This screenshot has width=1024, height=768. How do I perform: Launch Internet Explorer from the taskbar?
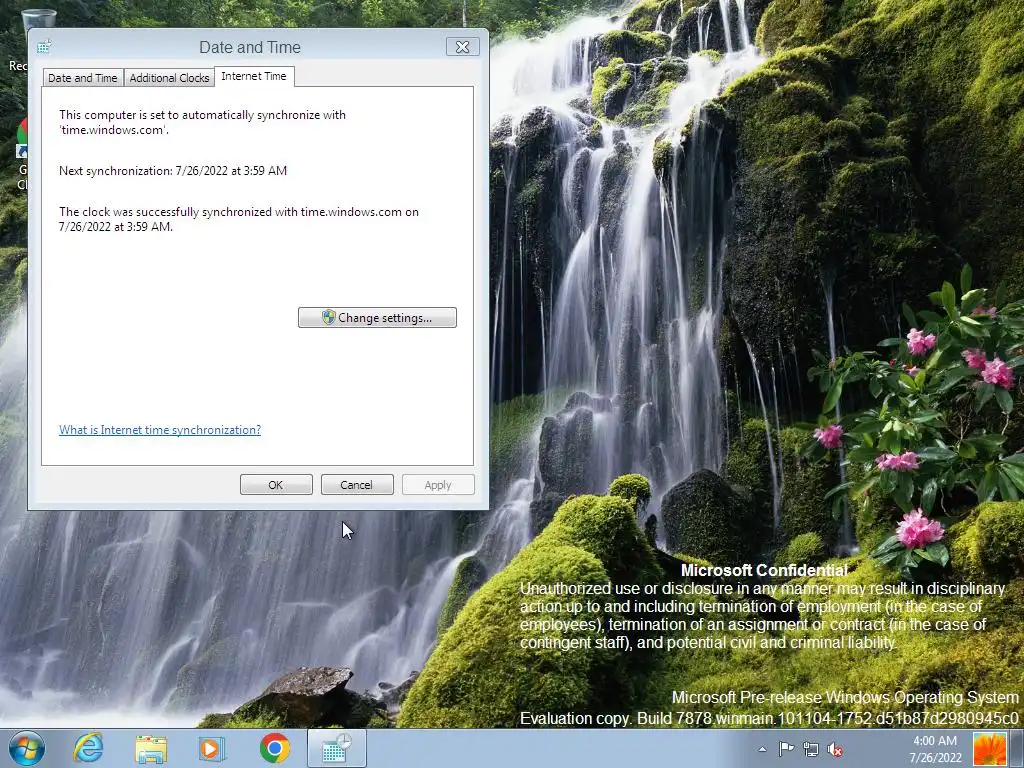pyautogui.click(x=88, y=748)
